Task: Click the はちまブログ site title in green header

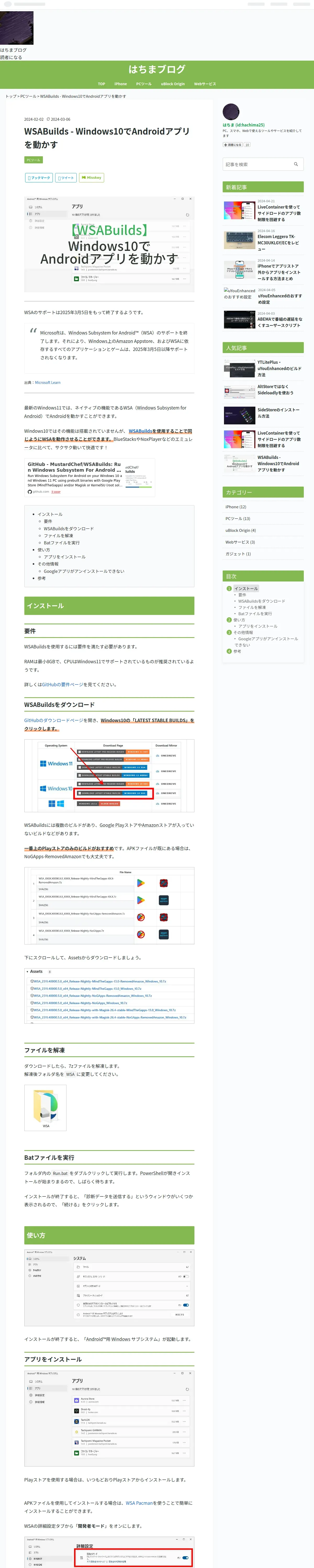Action: point(157,70)
